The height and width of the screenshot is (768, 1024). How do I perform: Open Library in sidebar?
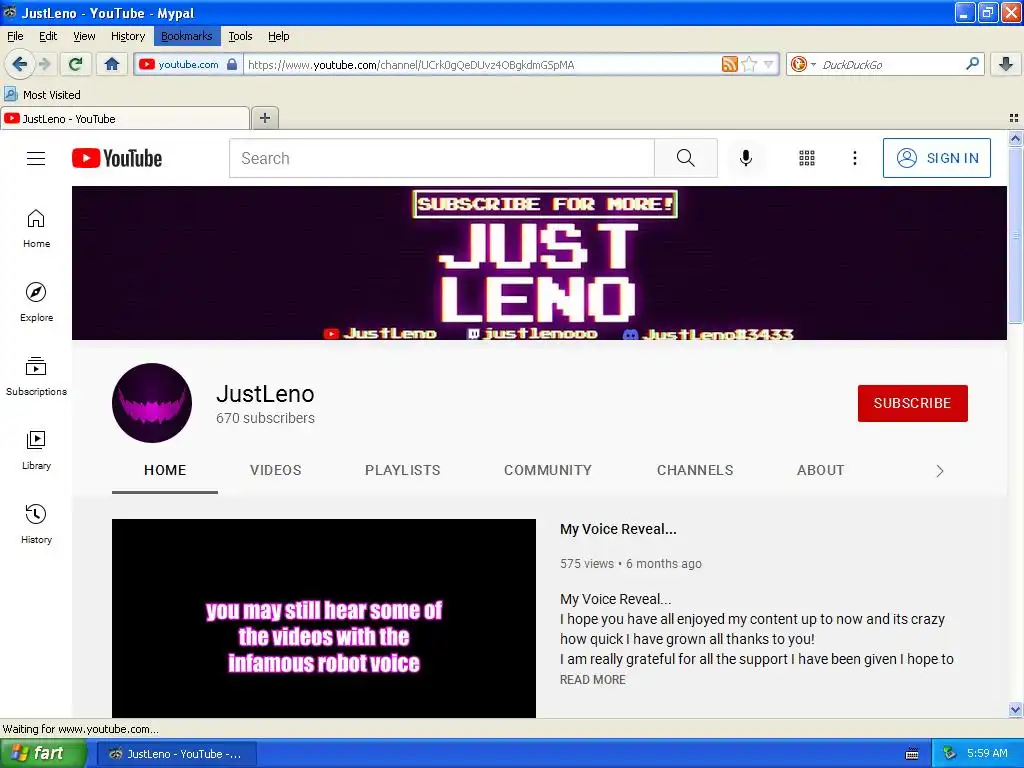(37, 451)
